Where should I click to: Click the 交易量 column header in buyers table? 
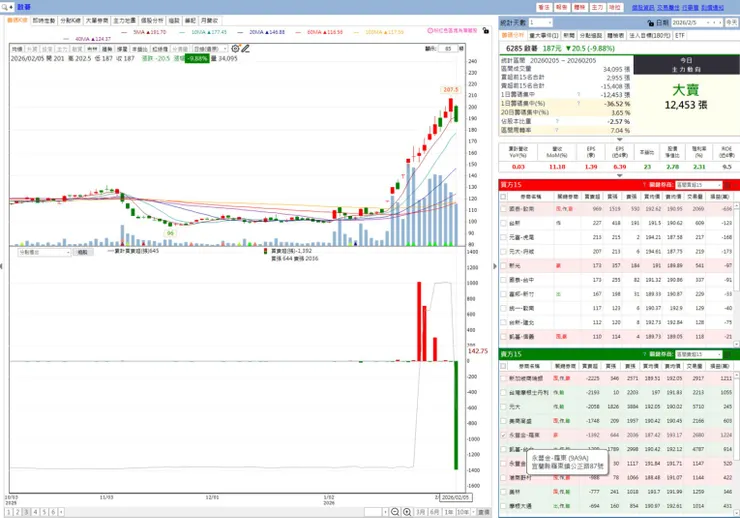click(695, 197)
